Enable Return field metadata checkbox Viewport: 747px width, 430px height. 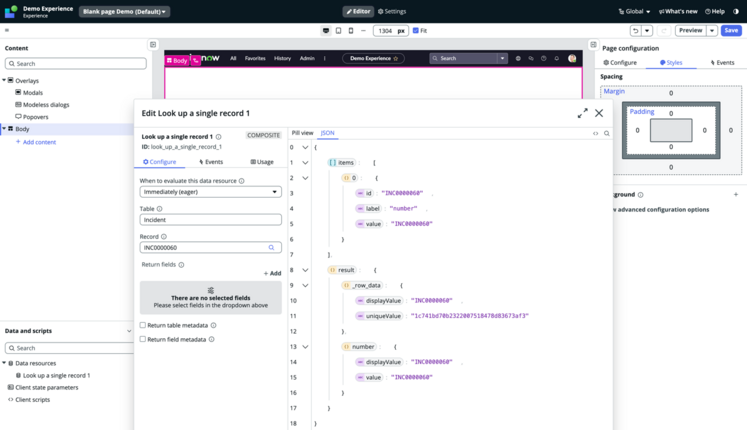point(142,339)
